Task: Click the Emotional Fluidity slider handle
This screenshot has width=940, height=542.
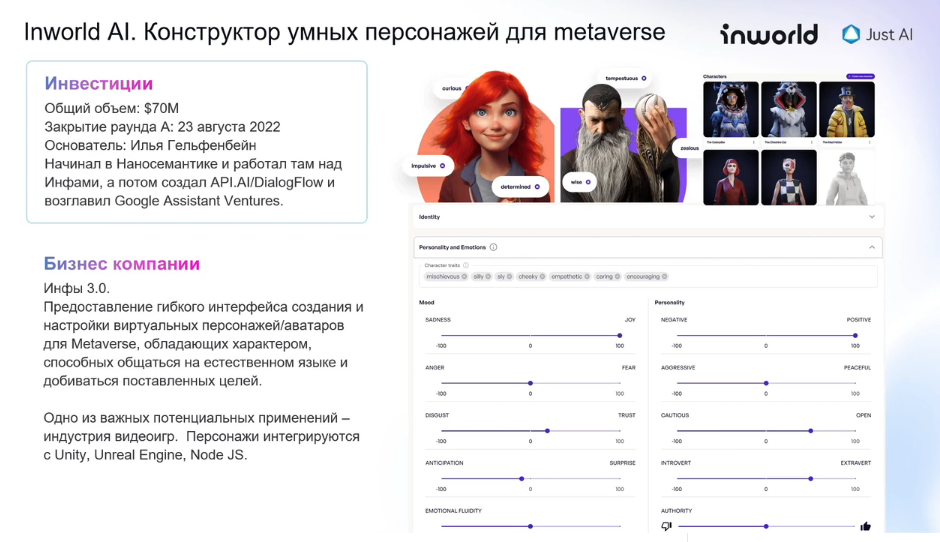Action: click(531, 526)
